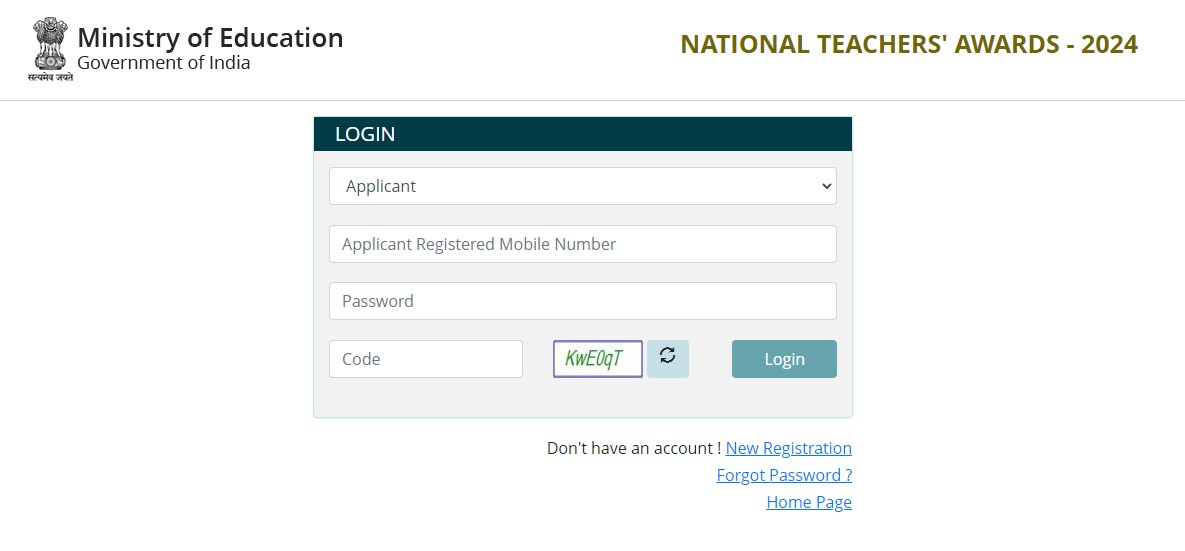Image resolution: width=1185 pixels, height=551 pixels.
Task: Click the LOGIN panel header text
Action: (x=365, y=134)
